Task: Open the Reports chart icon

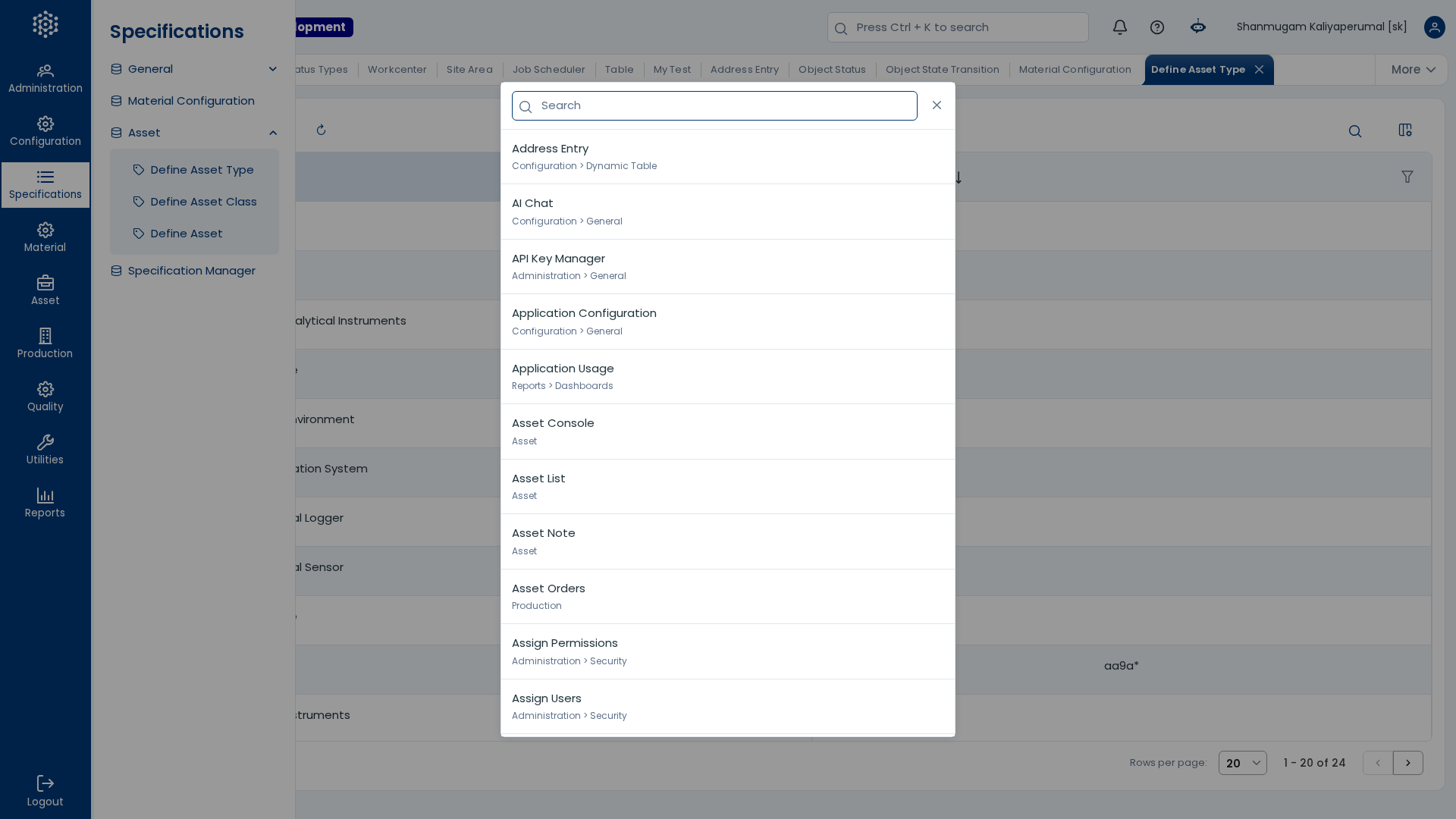Action: [x=45, y=495]
